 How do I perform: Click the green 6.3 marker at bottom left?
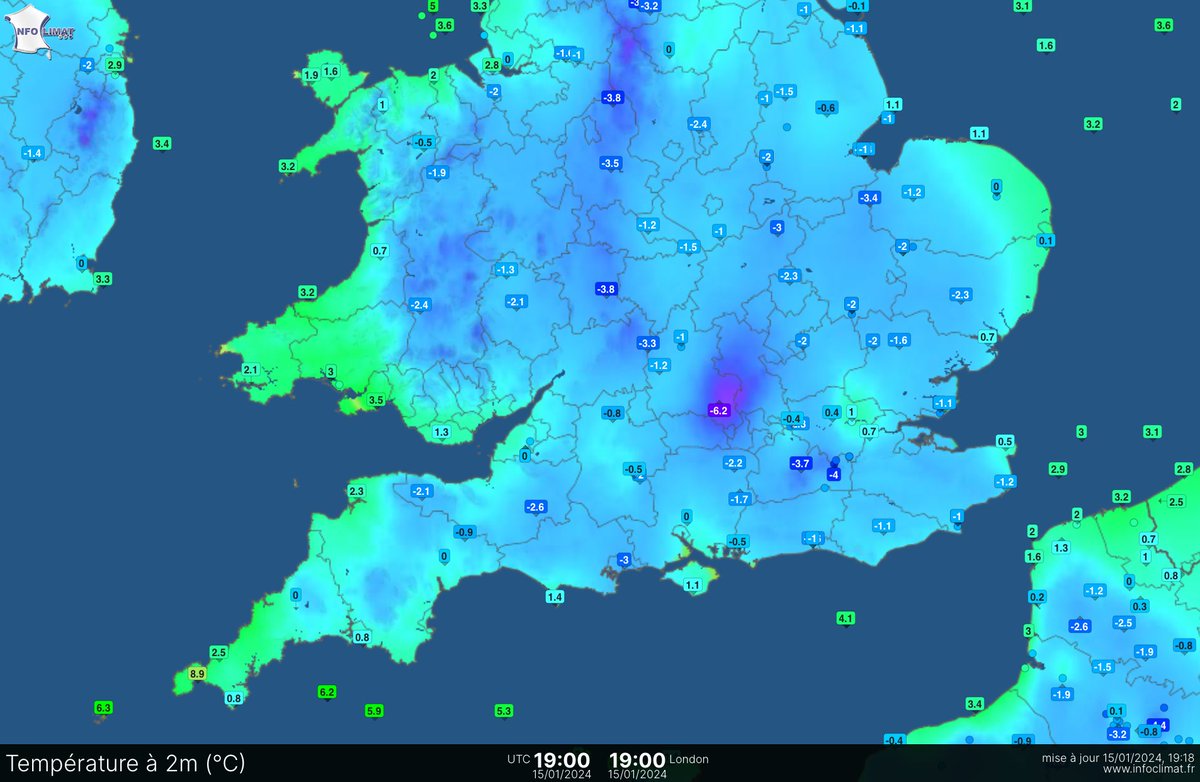(101, 707)
